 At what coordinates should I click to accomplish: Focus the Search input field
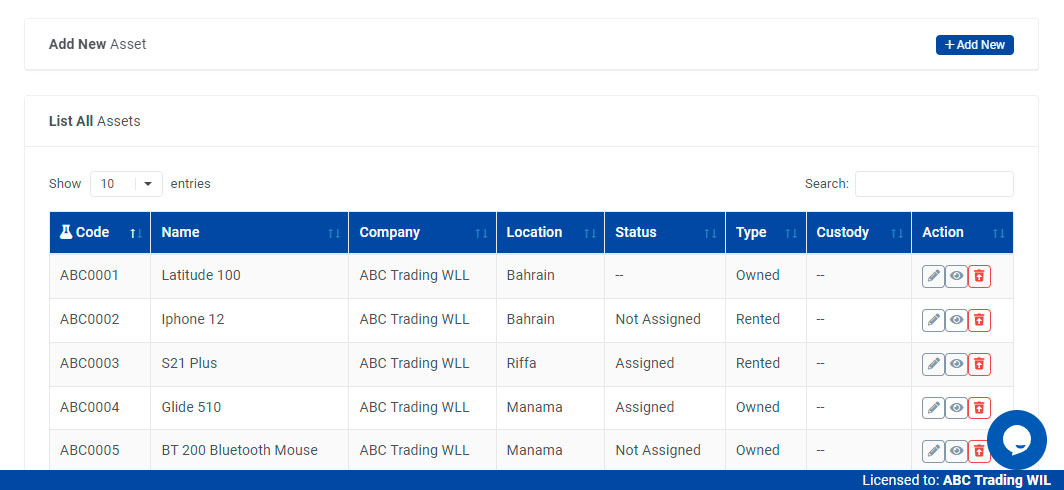pos(933,184)
